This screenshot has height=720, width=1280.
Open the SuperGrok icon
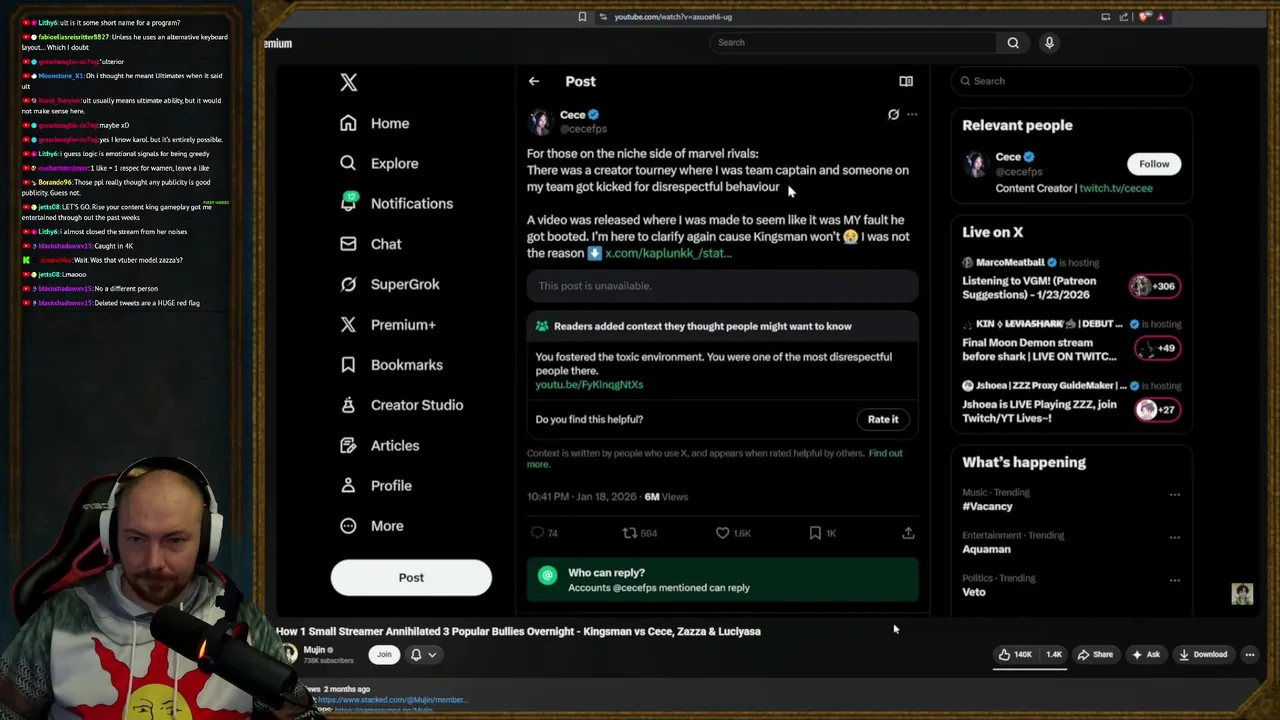(348, 284)
